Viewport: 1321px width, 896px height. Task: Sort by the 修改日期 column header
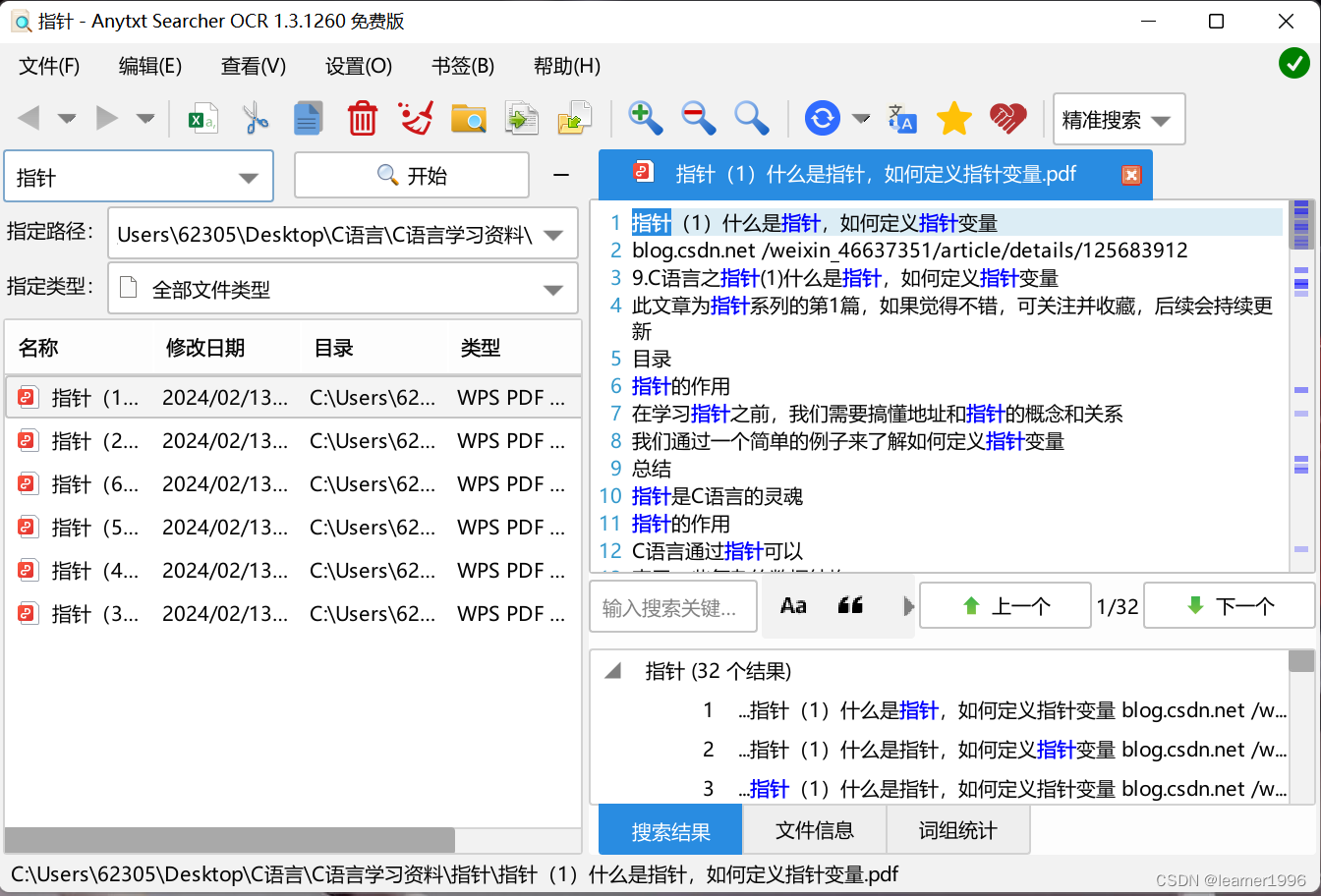[226, 347]
